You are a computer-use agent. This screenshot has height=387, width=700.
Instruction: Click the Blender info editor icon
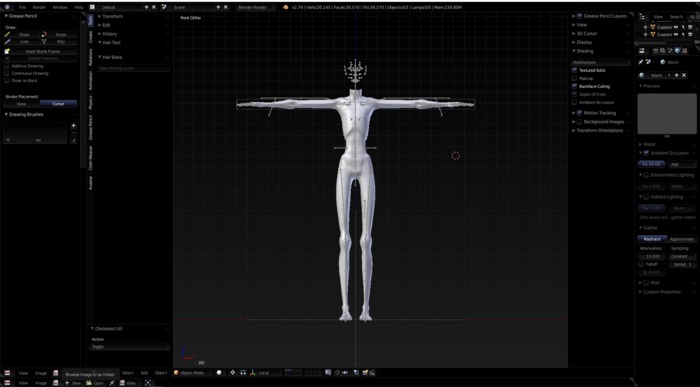(8, 7)
